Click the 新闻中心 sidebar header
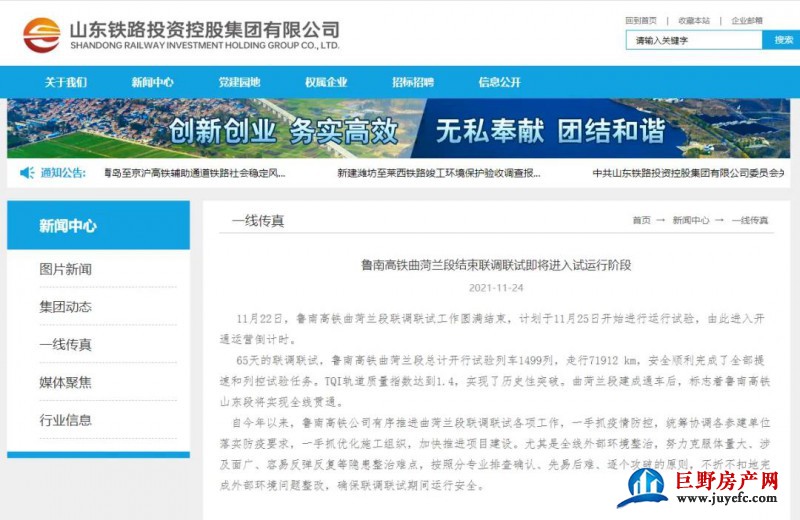 (98, 225)
